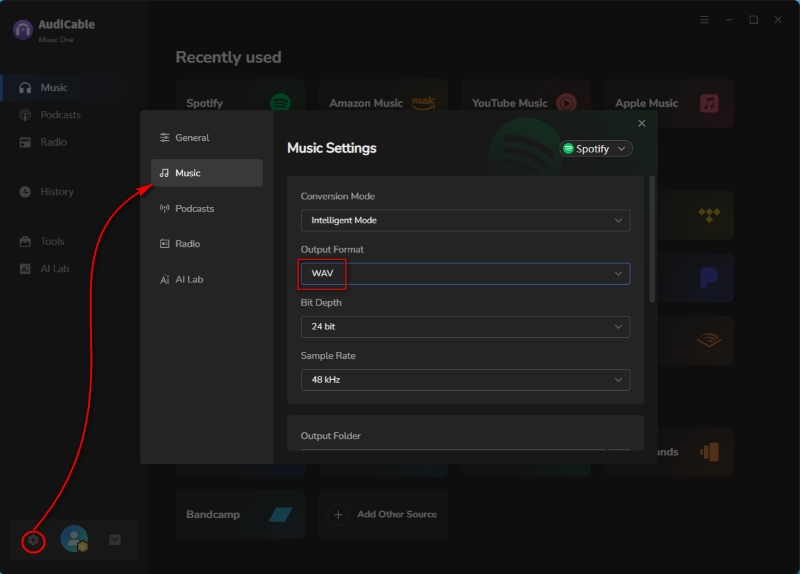Viewport: 800px width, 574px height.
Task: Click the Audible icon card
Action: pyautogui.click(x=695, y=340)
